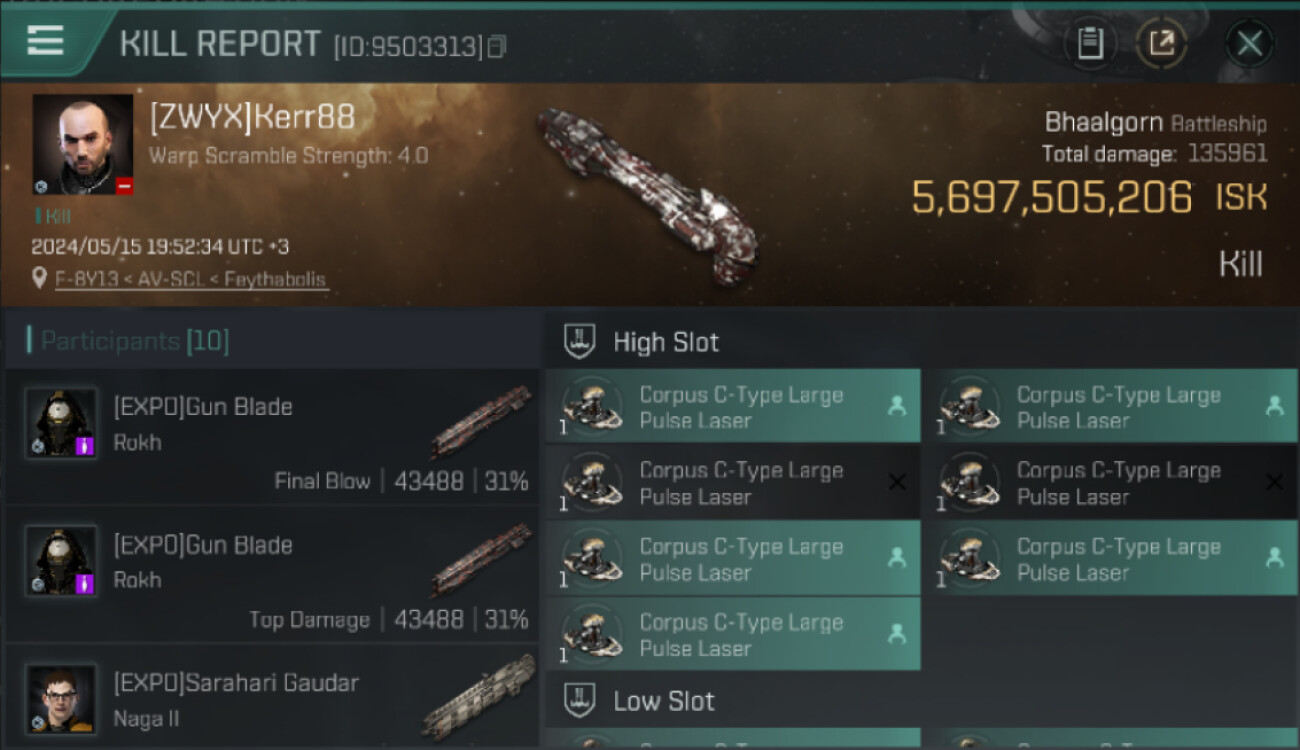Click the share kill report icon

[1162, 43]
